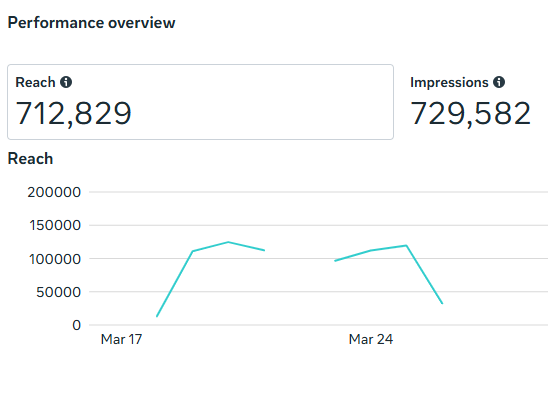Click the 150000 y-axis label
Viewport: 548px width, 407px height.
click(55, 225)
